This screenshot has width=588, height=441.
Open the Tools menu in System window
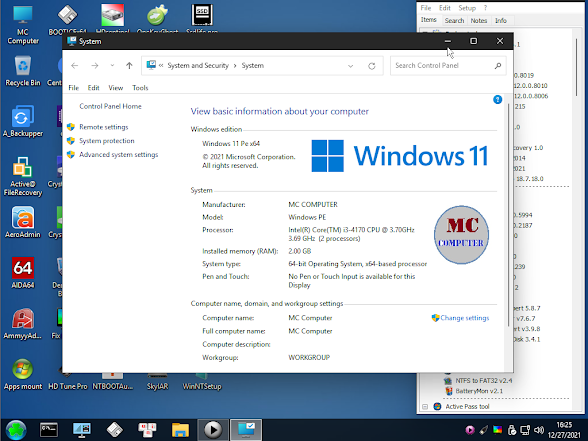pyautogui.click(x=140, y=88)
